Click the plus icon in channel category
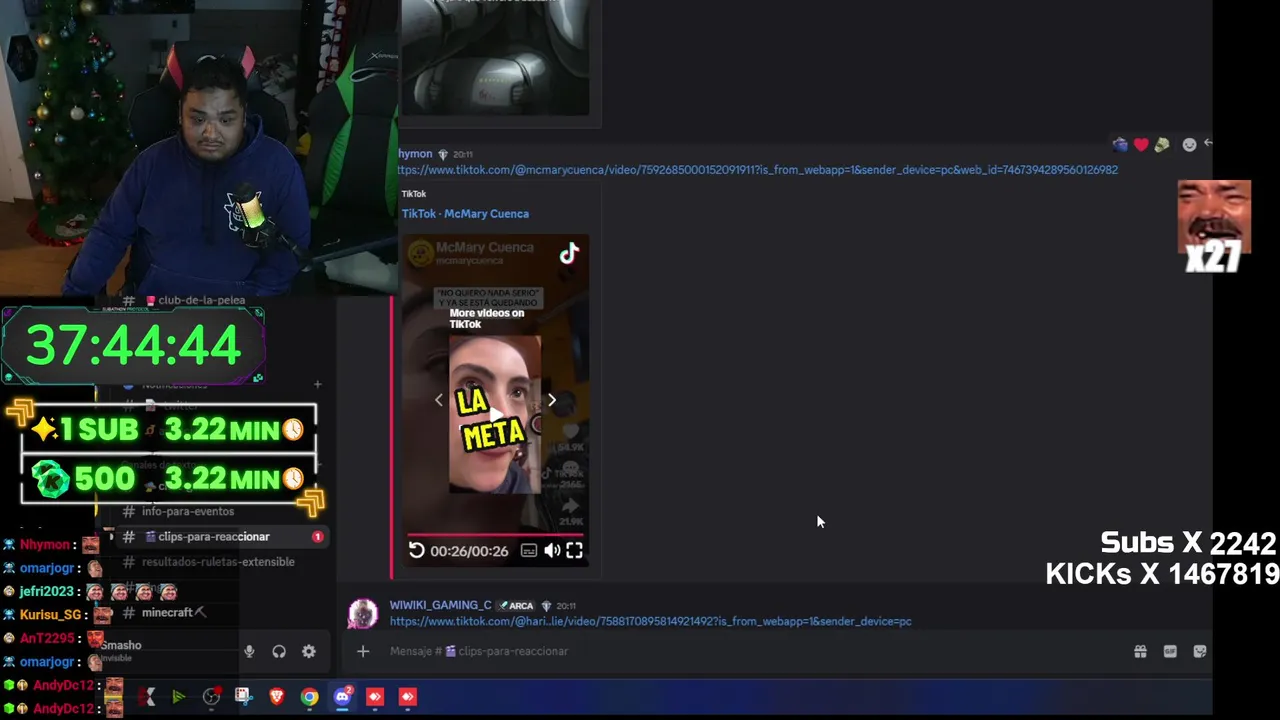Viewport: 1280px width, 720px height. point(317,384)
